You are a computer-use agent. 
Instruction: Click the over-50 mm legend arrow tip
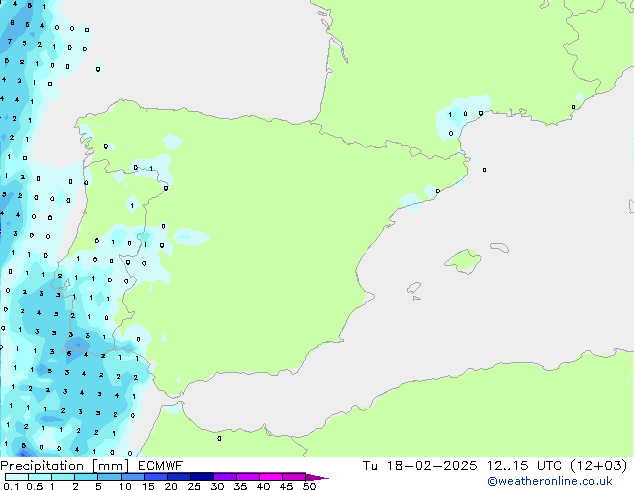(x=317, y=477)
